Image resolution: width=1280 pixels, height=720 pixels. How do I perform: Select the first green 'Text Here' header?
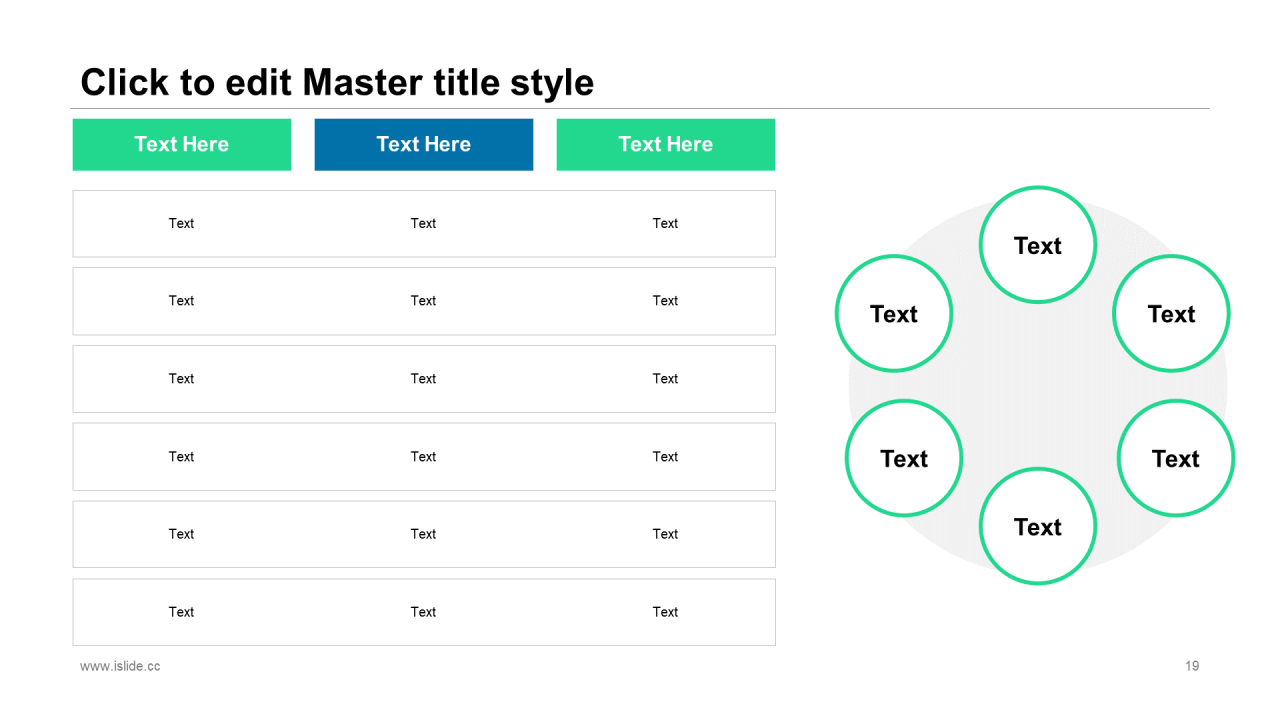coord(182,144)
